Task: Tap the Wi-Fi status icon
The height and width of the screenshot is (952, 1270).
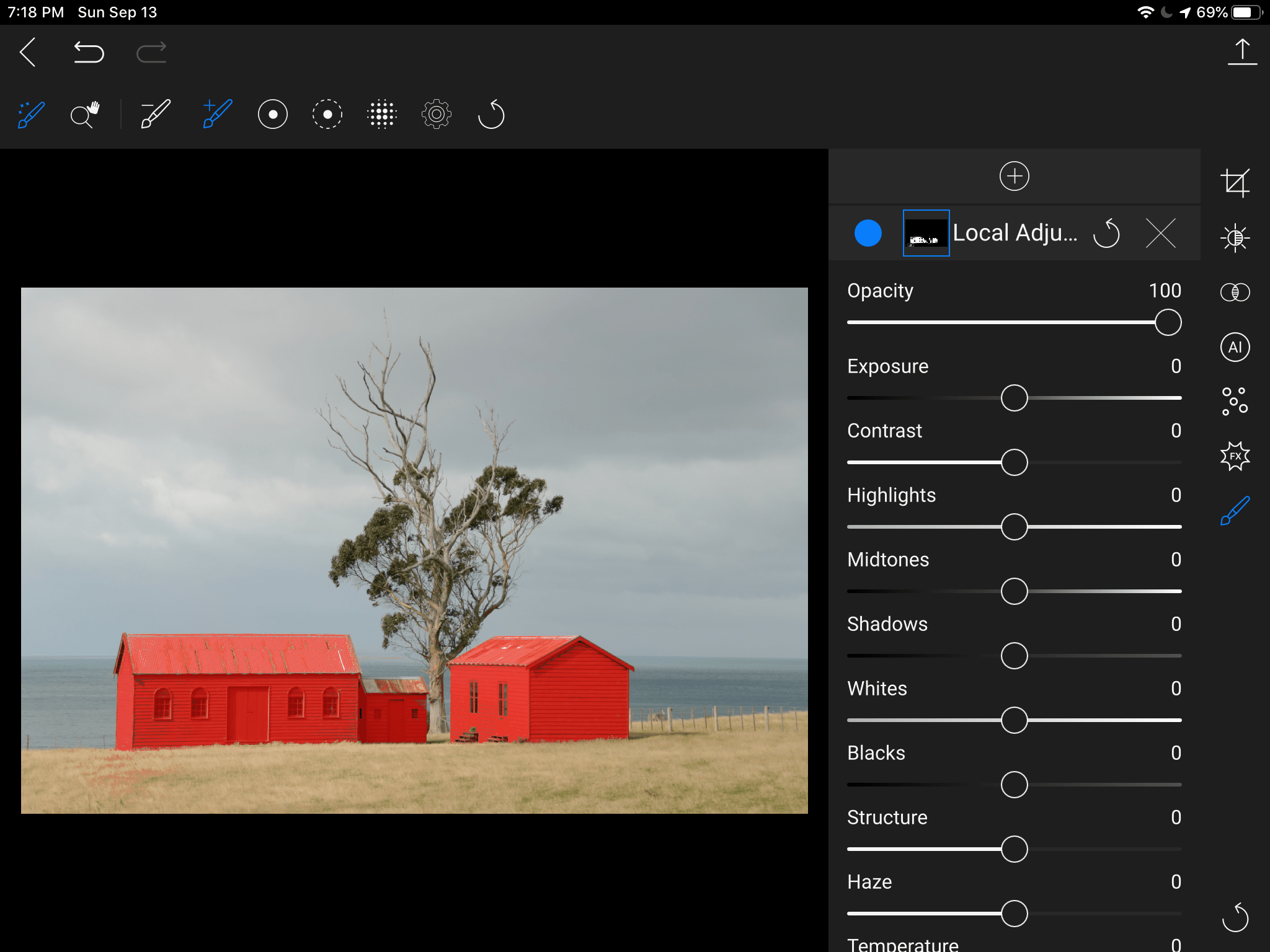Action: (1145, 12)
